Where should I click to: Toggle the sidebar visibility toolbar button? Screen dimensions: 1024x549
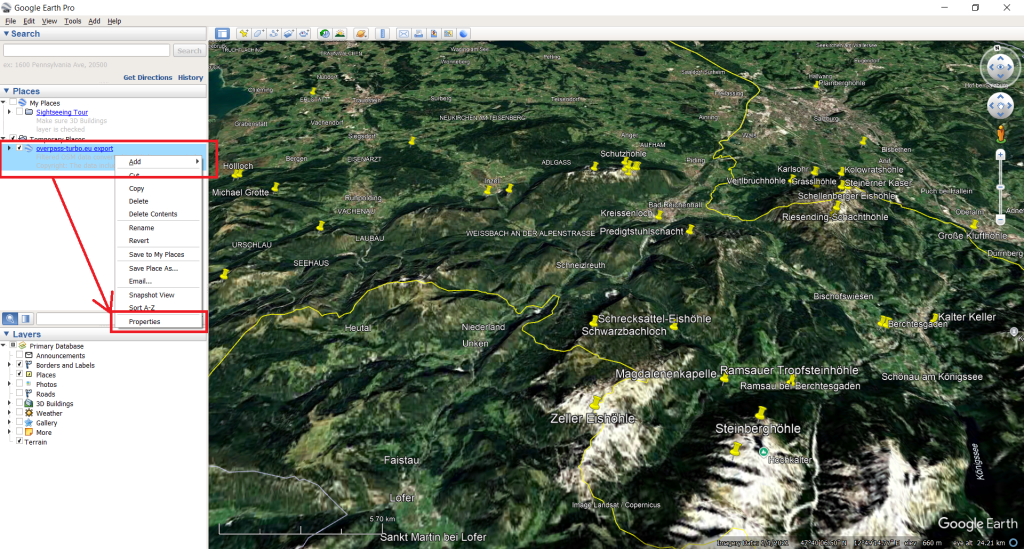(x=223, y=33)
